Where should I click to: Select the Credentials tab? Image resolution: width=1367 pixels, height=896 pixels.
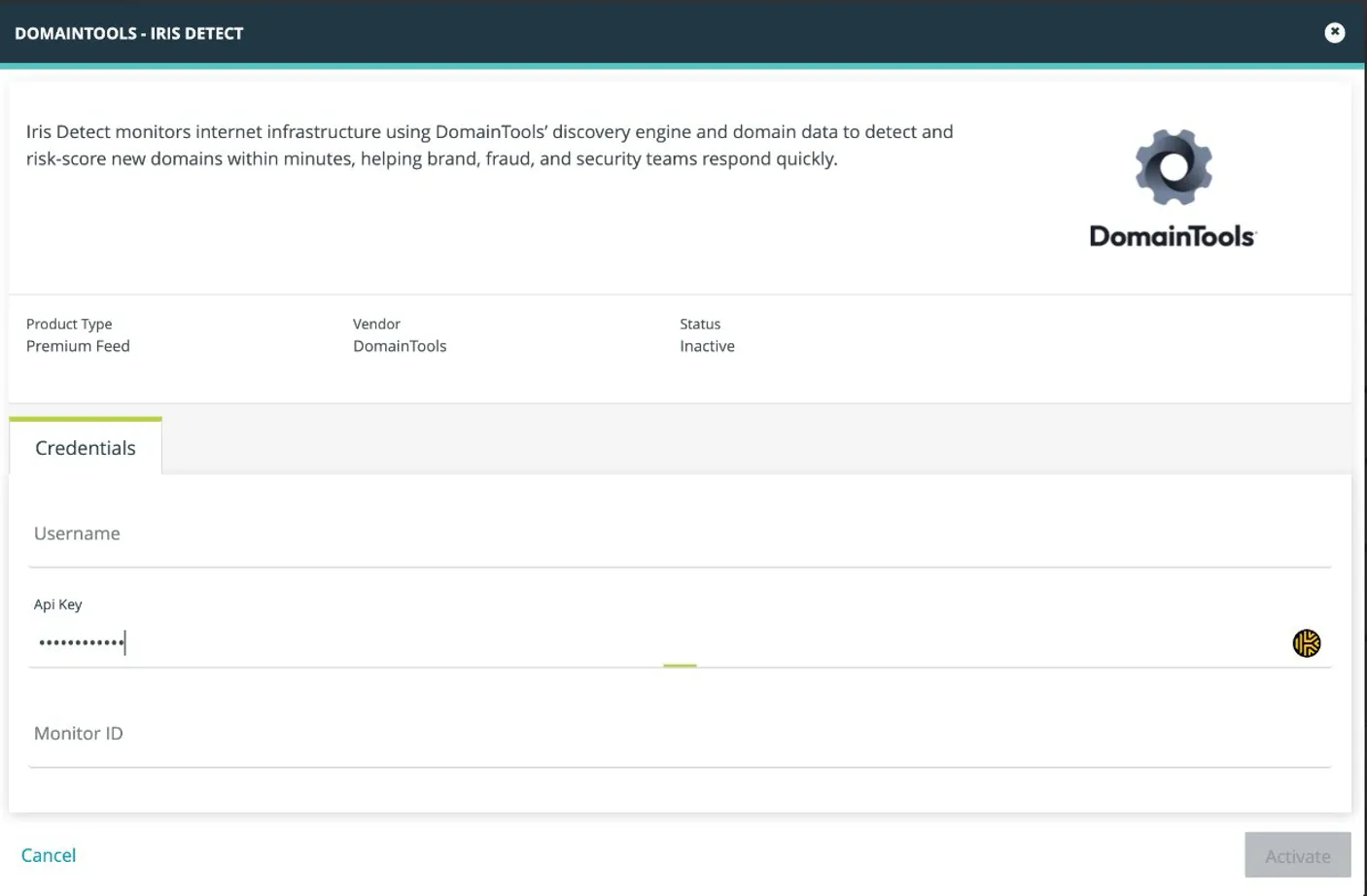[86, 447]
